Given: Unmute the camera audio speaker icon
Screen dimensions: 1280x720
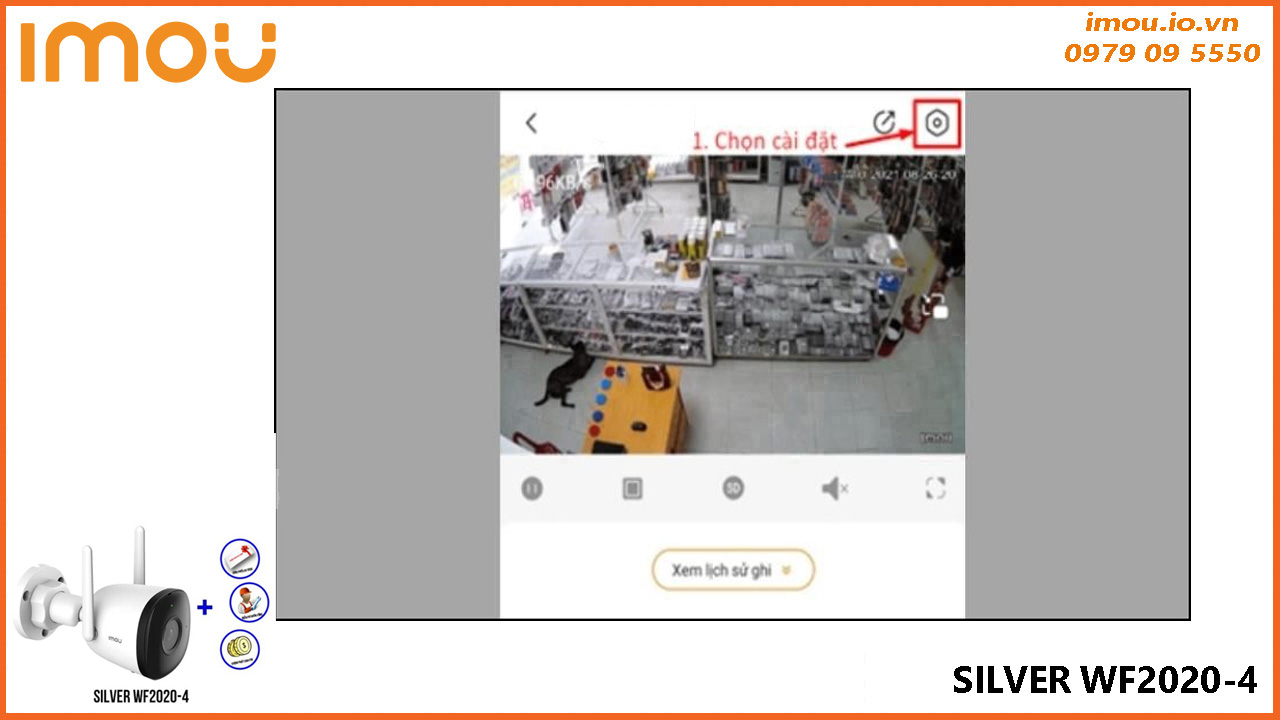Looking at the screenshot, I should (834, 488).
